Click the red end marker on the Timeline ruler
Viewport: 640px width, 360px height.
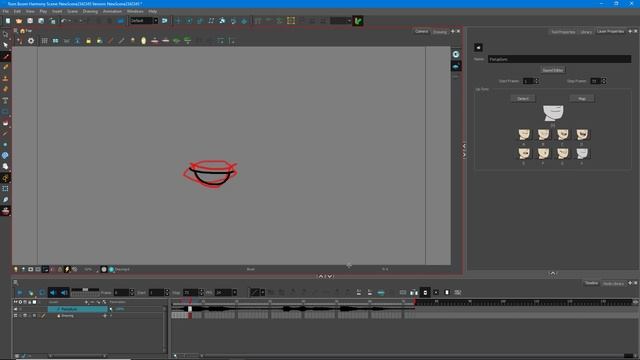pos(415,302)
